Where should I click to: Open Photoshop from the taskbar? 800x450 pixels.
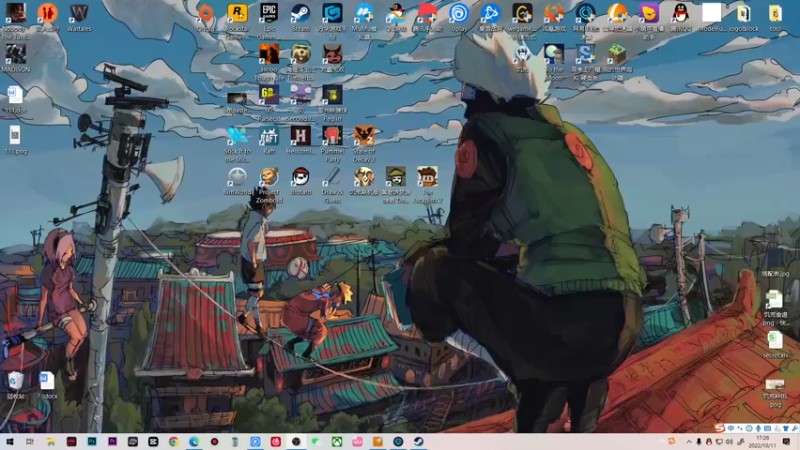click(92, 441)
